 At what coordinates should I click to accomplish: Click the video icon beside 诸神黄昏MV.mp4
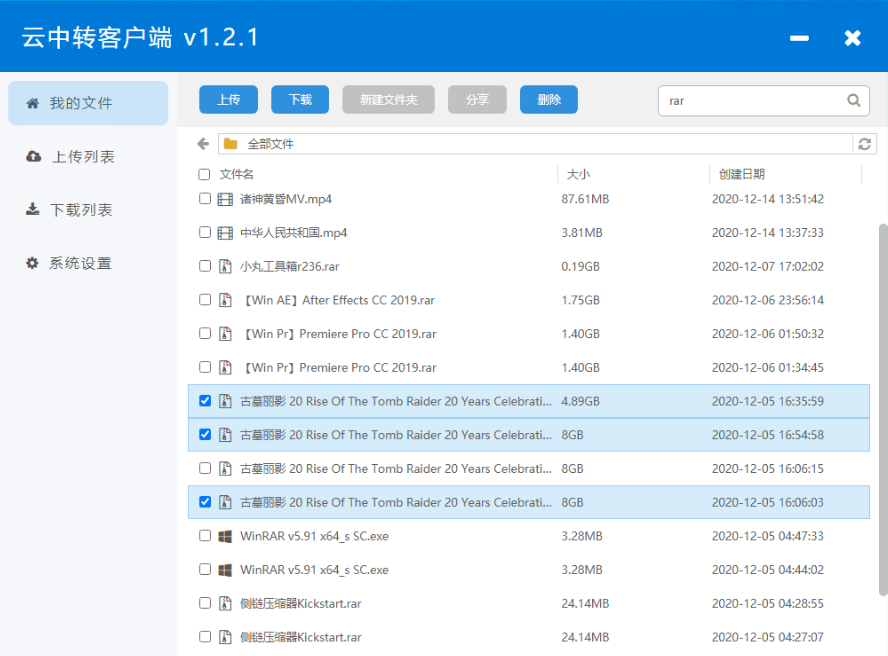(223, 198)
